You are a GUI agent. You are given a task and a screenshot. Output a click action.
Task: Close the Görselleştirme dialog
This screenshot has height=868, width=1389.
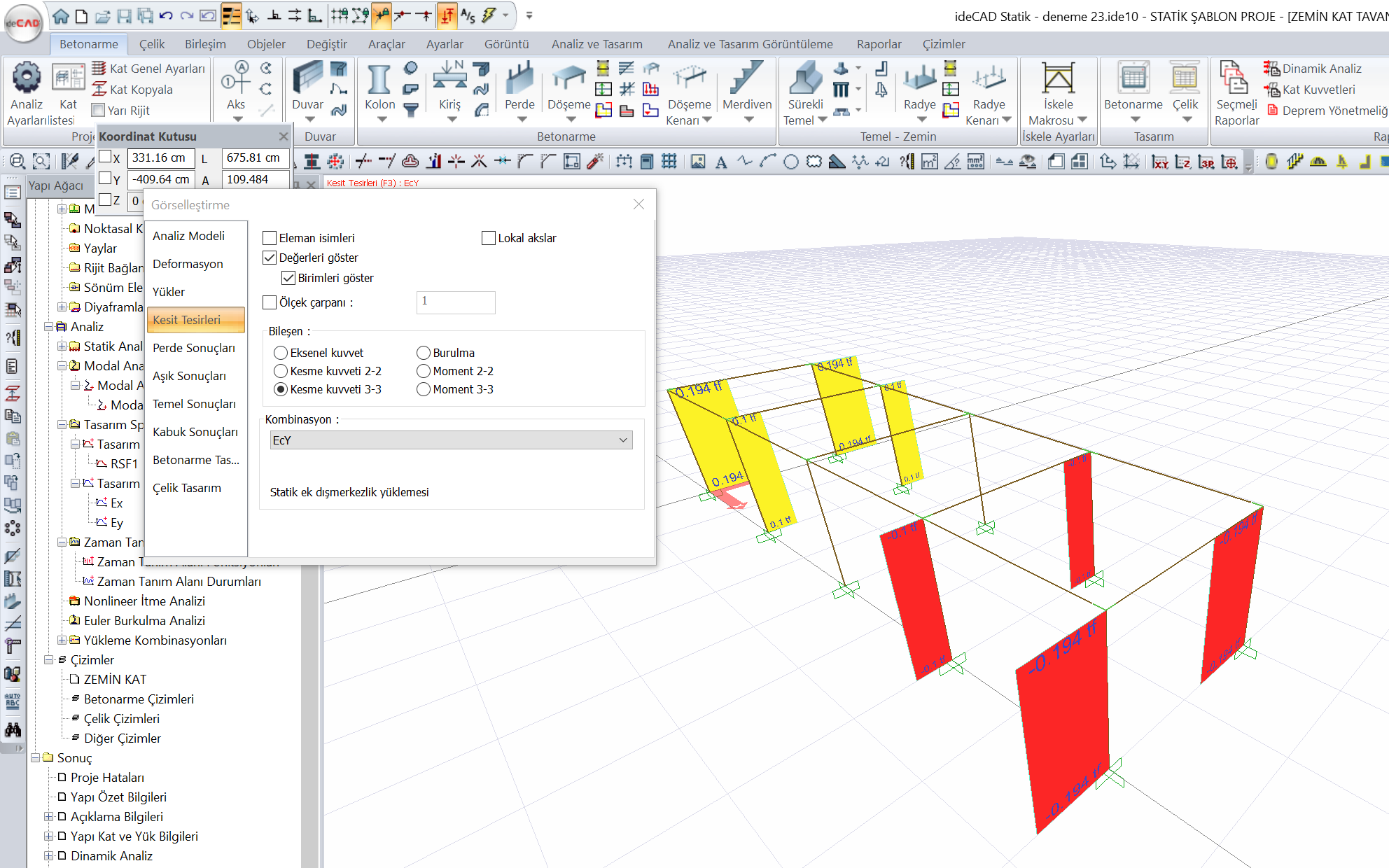point(638,204)
